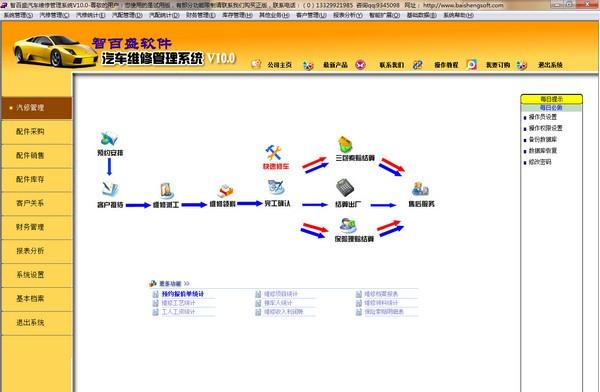Open 操作教程 header link
The height and width of the screenshot is (392, 600).
click(446, 65)
